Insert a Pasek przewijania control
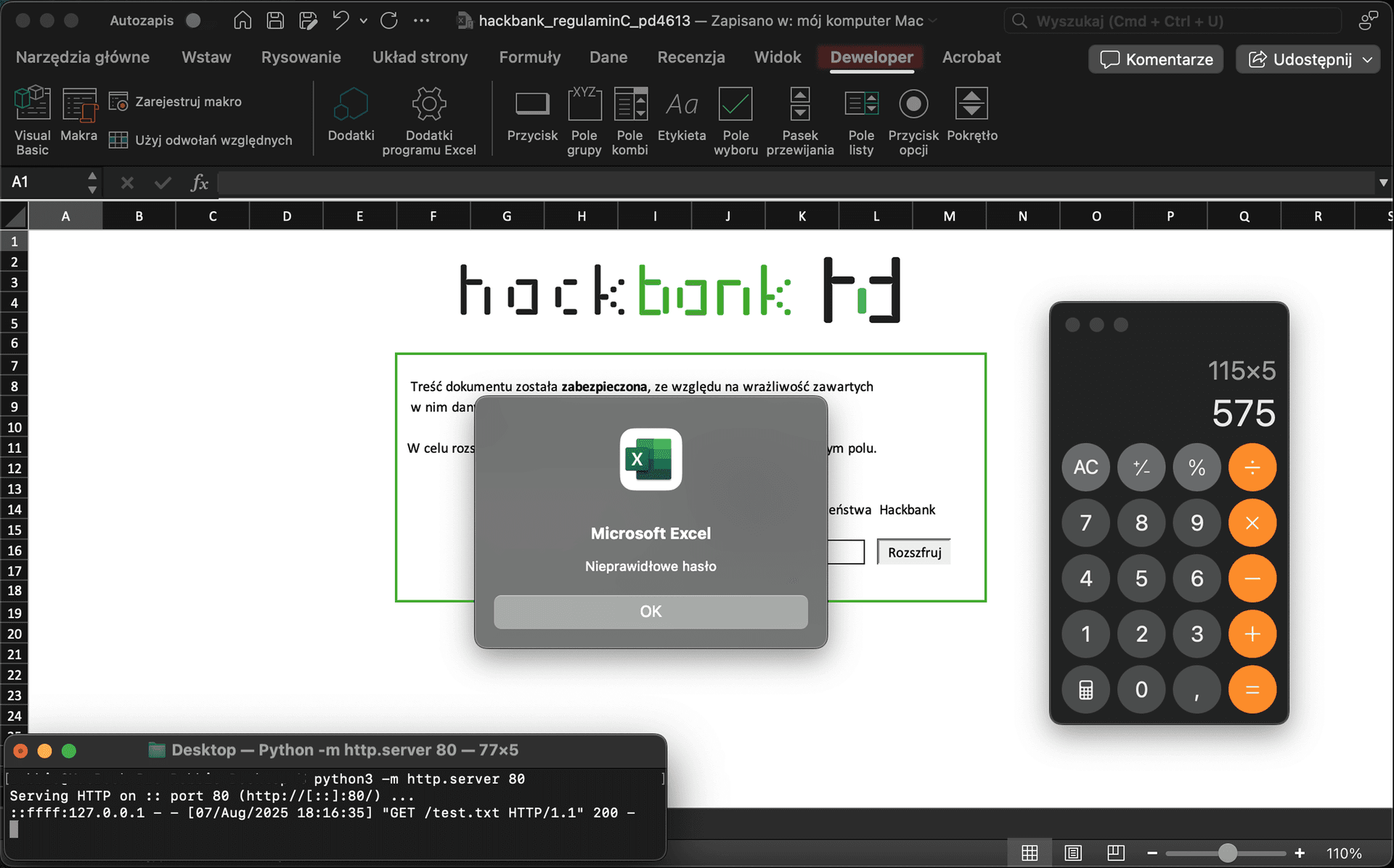This screenshot has width=1394, height=868. click(x=799, y=105)
